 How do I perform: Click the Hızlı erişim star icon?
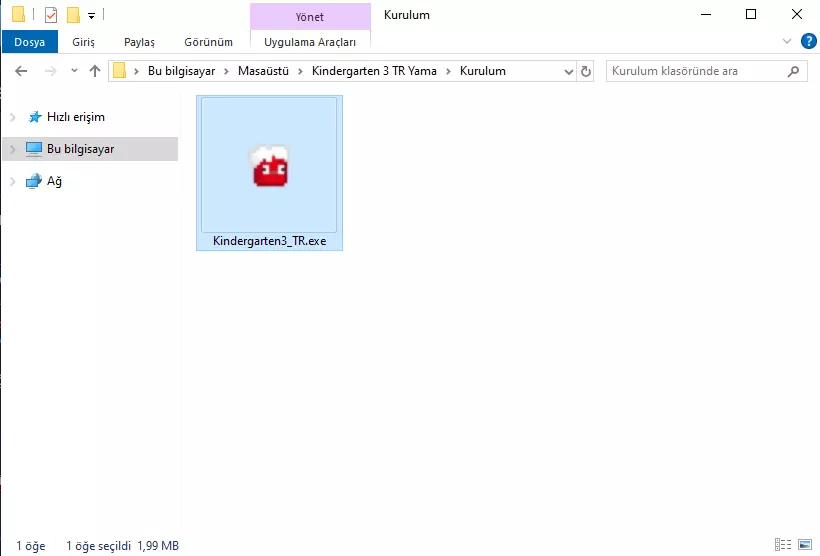click(35, 117)
